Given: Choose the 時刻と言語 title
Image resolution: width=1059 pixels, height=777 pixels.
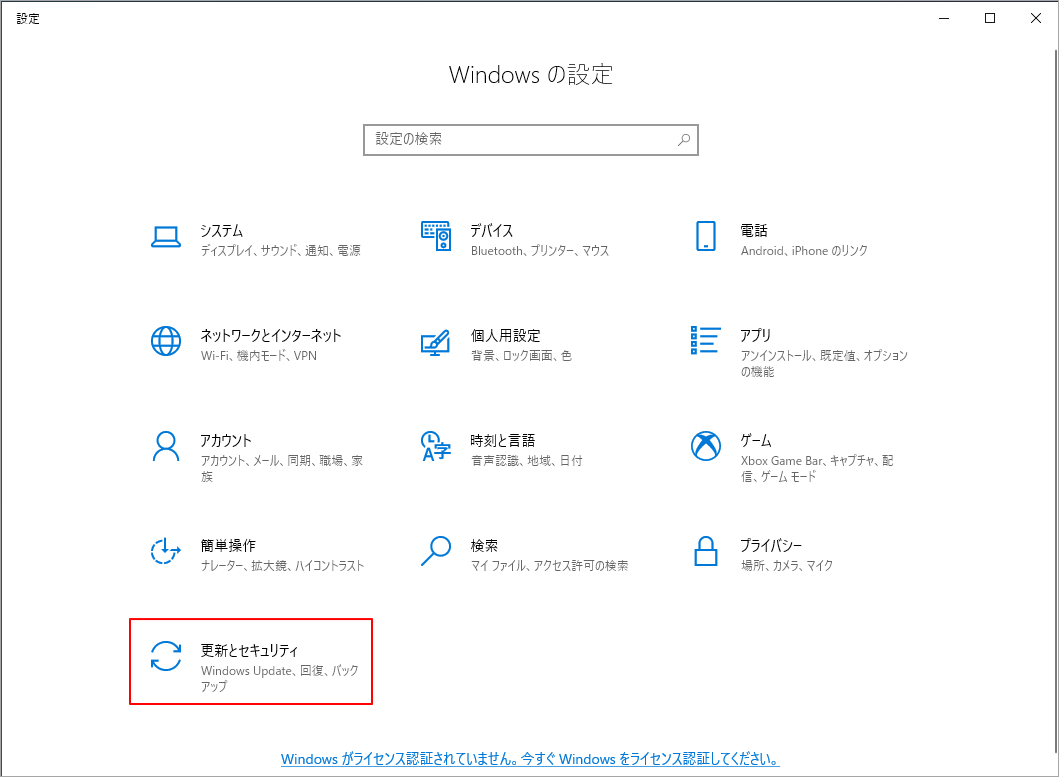Looking at the screenshot, I should (502, 441).
